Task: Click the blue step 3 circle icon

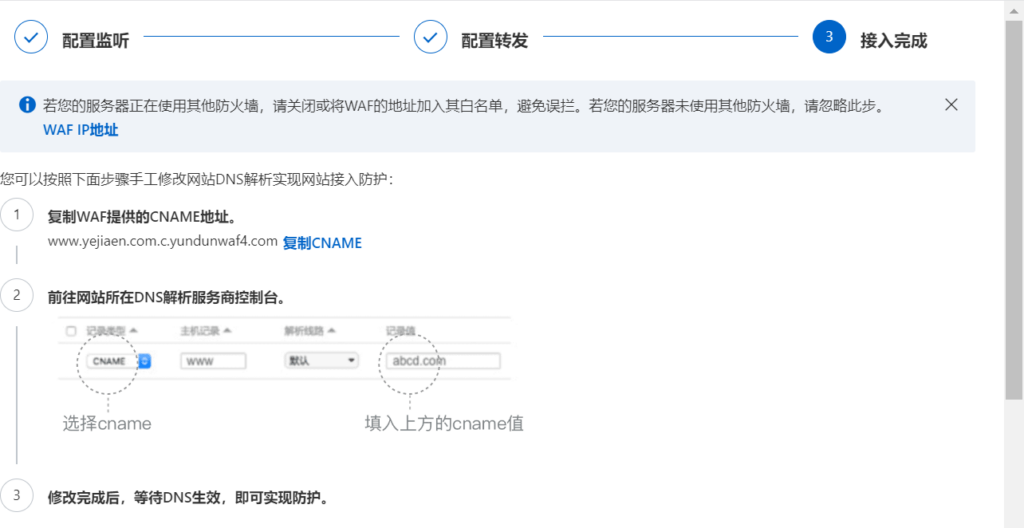Action: pyautogui.click(x=829, y=38)
